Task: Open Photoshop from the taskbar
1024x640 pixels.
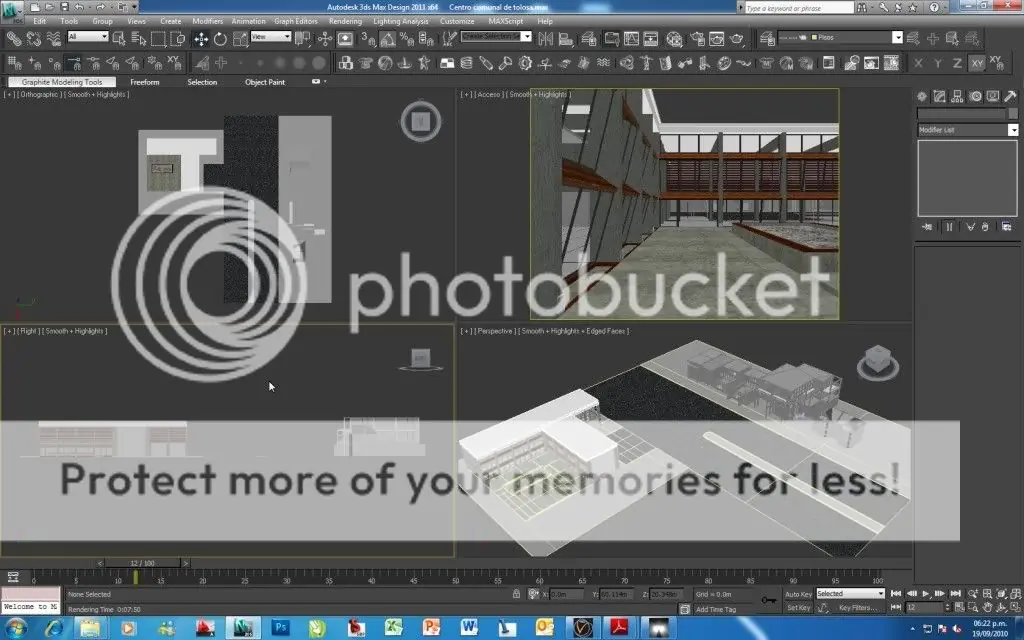Action: pos(281,628)
